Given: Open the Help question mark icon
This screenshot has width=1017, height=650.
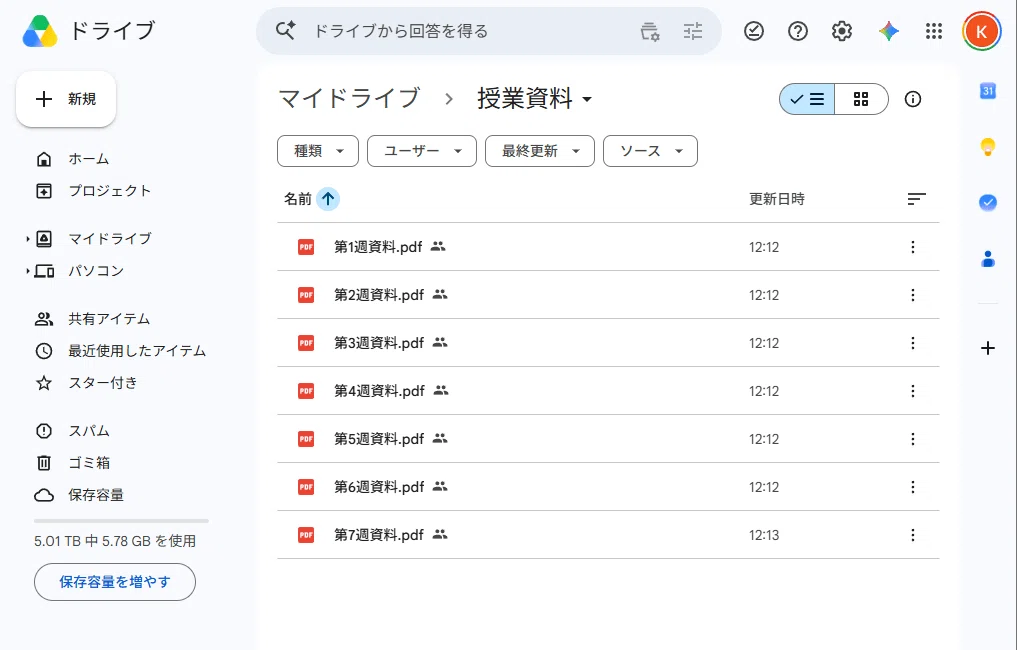Looking at the screenshot, I should (798, 31).
